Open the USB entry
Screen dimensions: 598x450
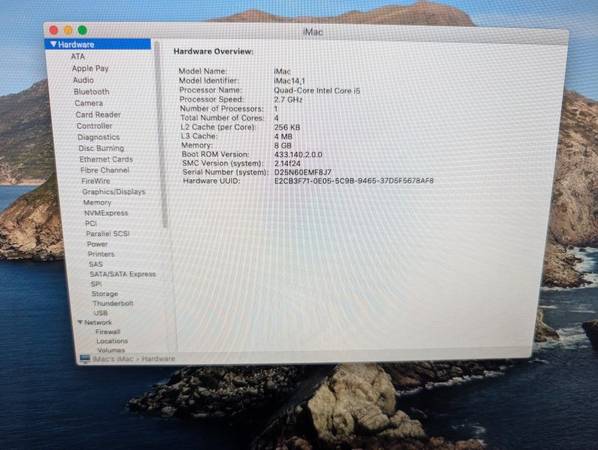[101, 313]
